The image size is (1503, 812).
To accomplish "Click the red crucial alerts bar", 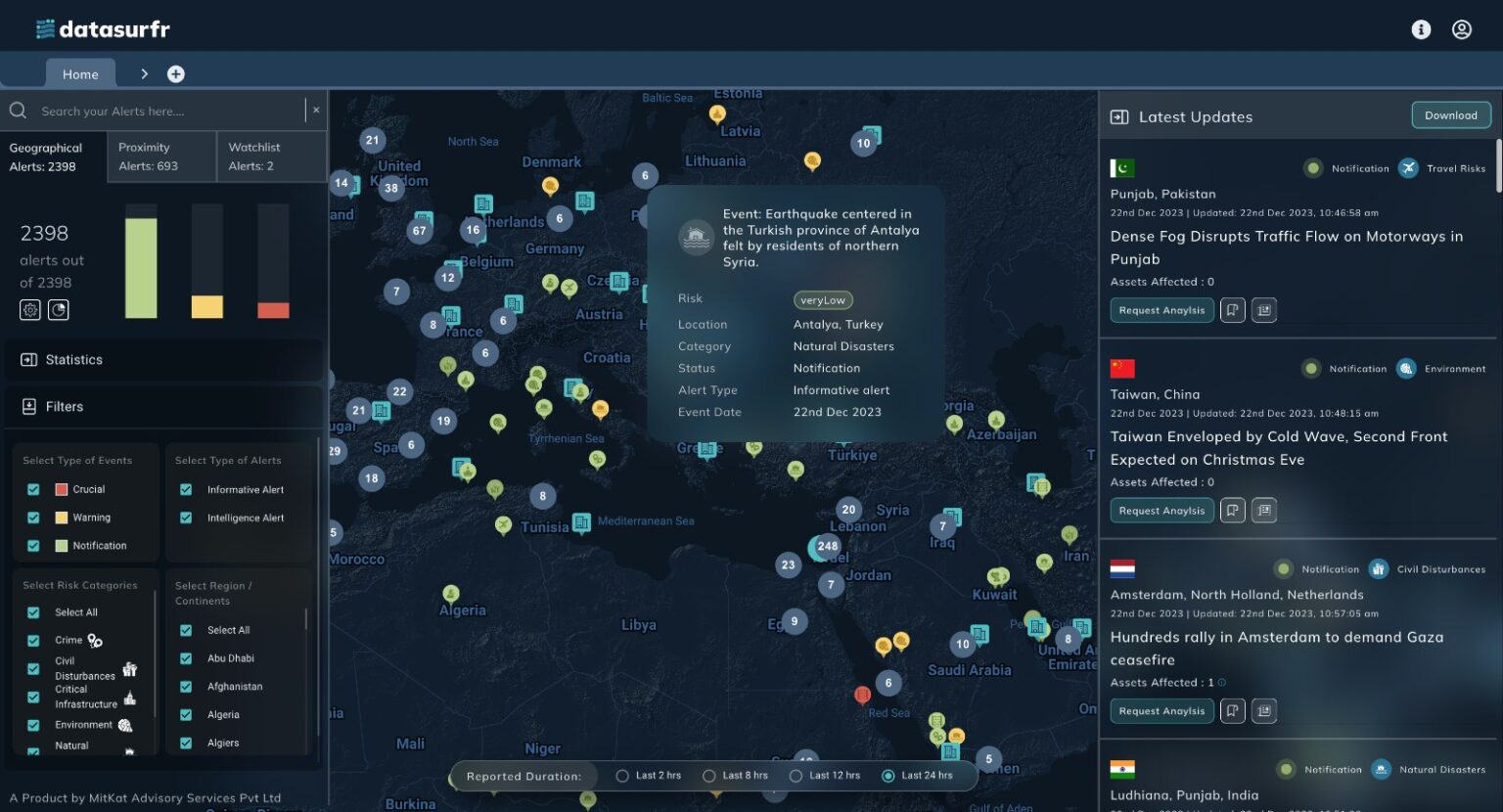I will pos(273,310).
